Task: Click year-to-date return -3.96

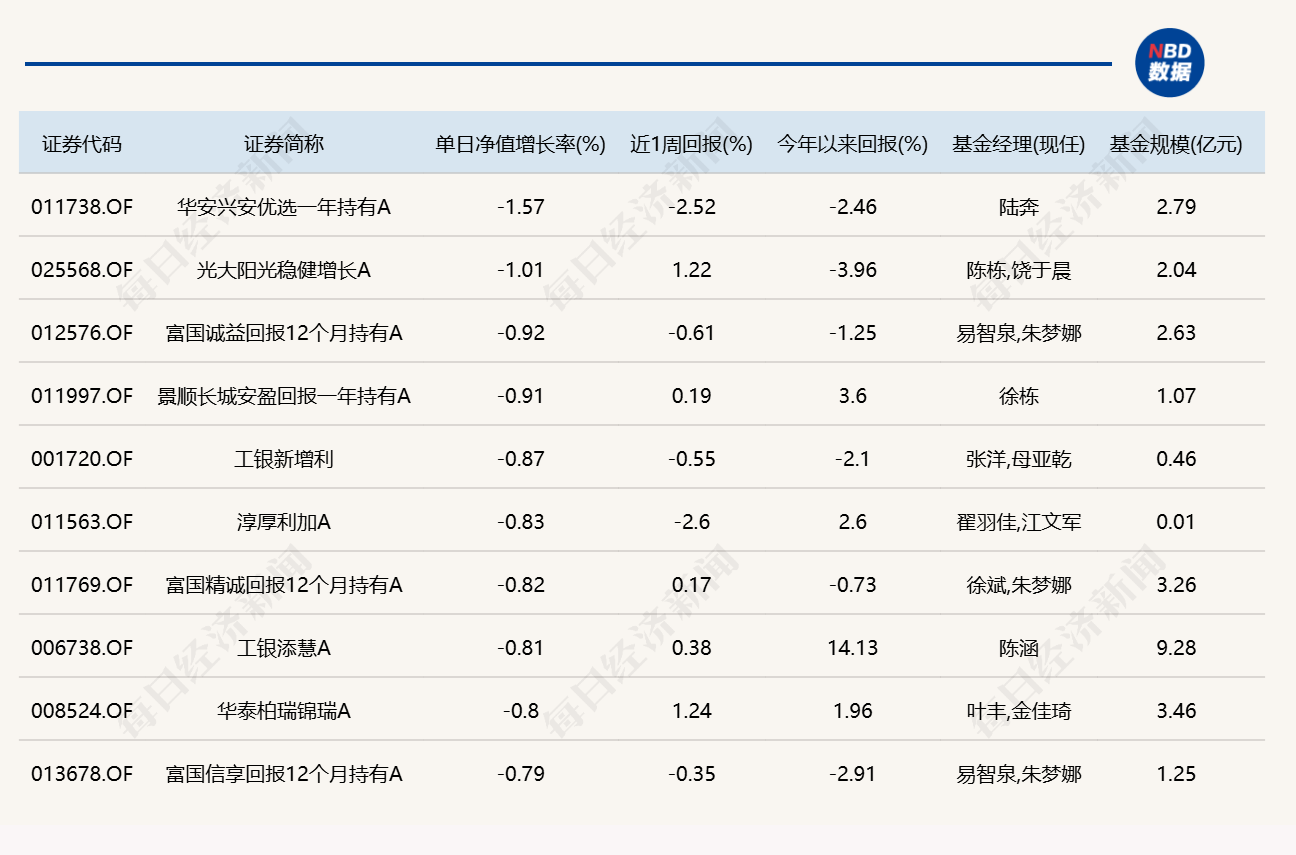Action: tap(853, 270)
